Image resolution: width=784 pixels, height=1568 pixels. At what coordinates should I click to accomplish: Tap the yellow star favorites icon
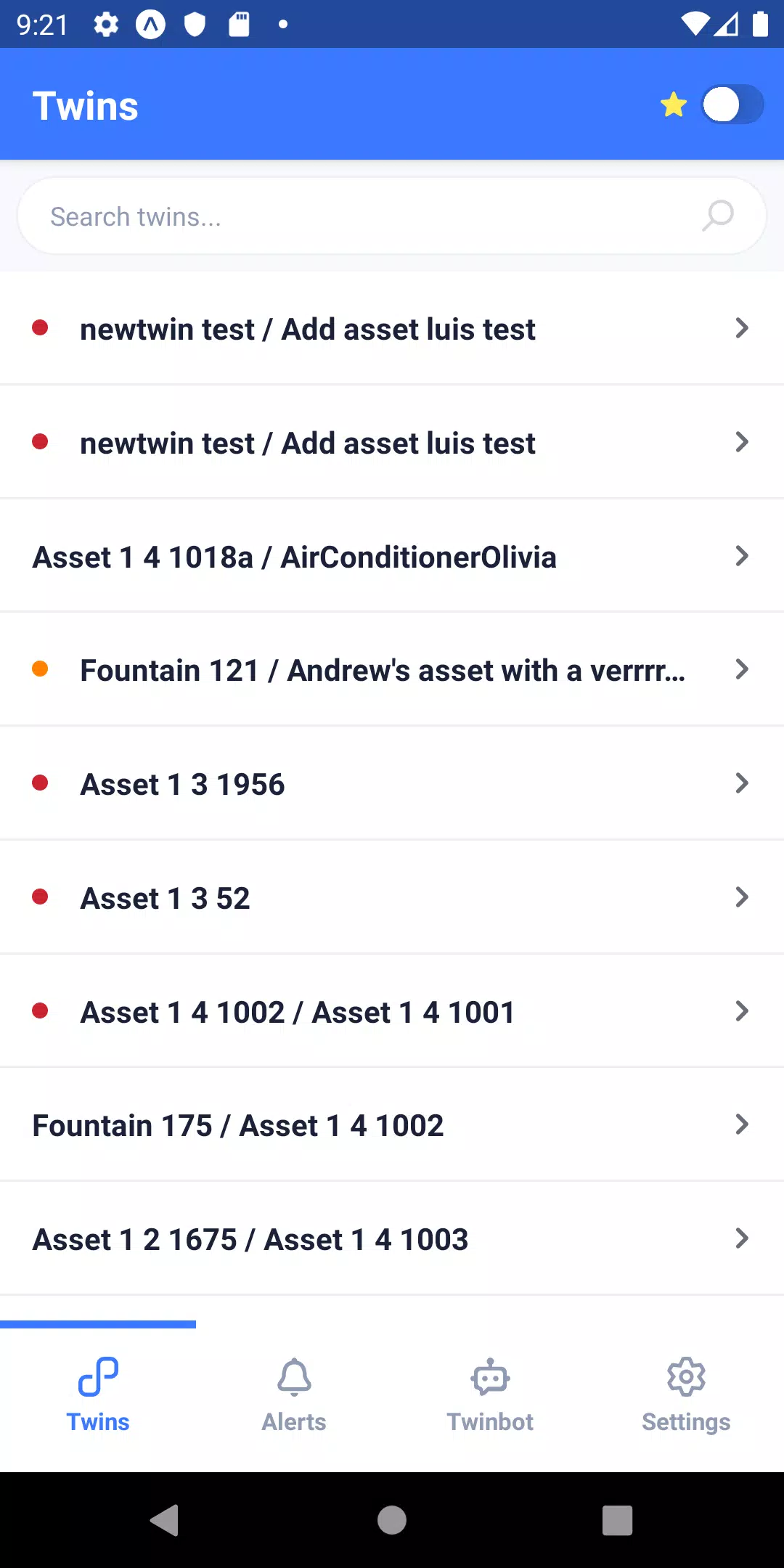(674, 105)
